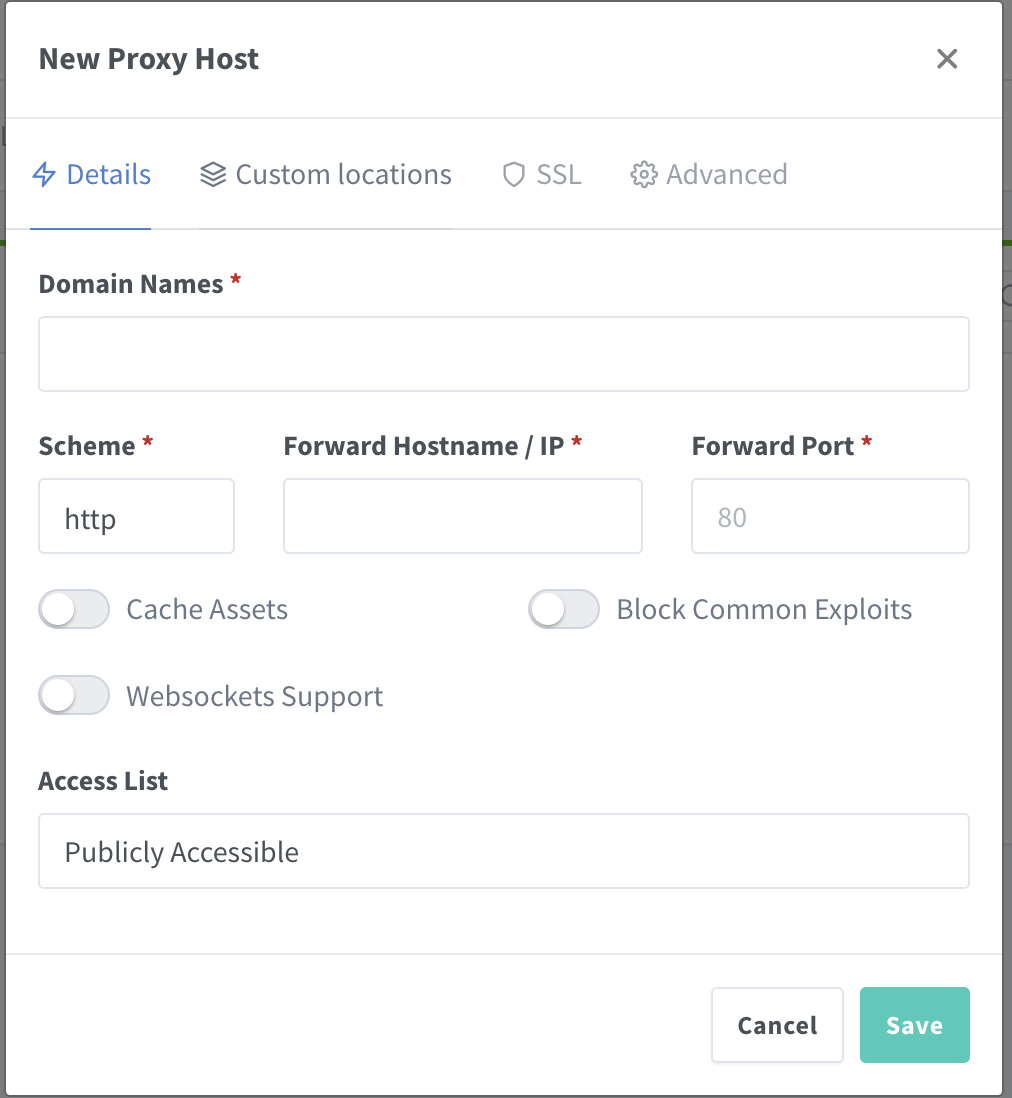Expand the Access List dropdown
Image resolution: width=1012 pixels, height=1098 pixels.
pyautogui.click(x=503, y=851)
